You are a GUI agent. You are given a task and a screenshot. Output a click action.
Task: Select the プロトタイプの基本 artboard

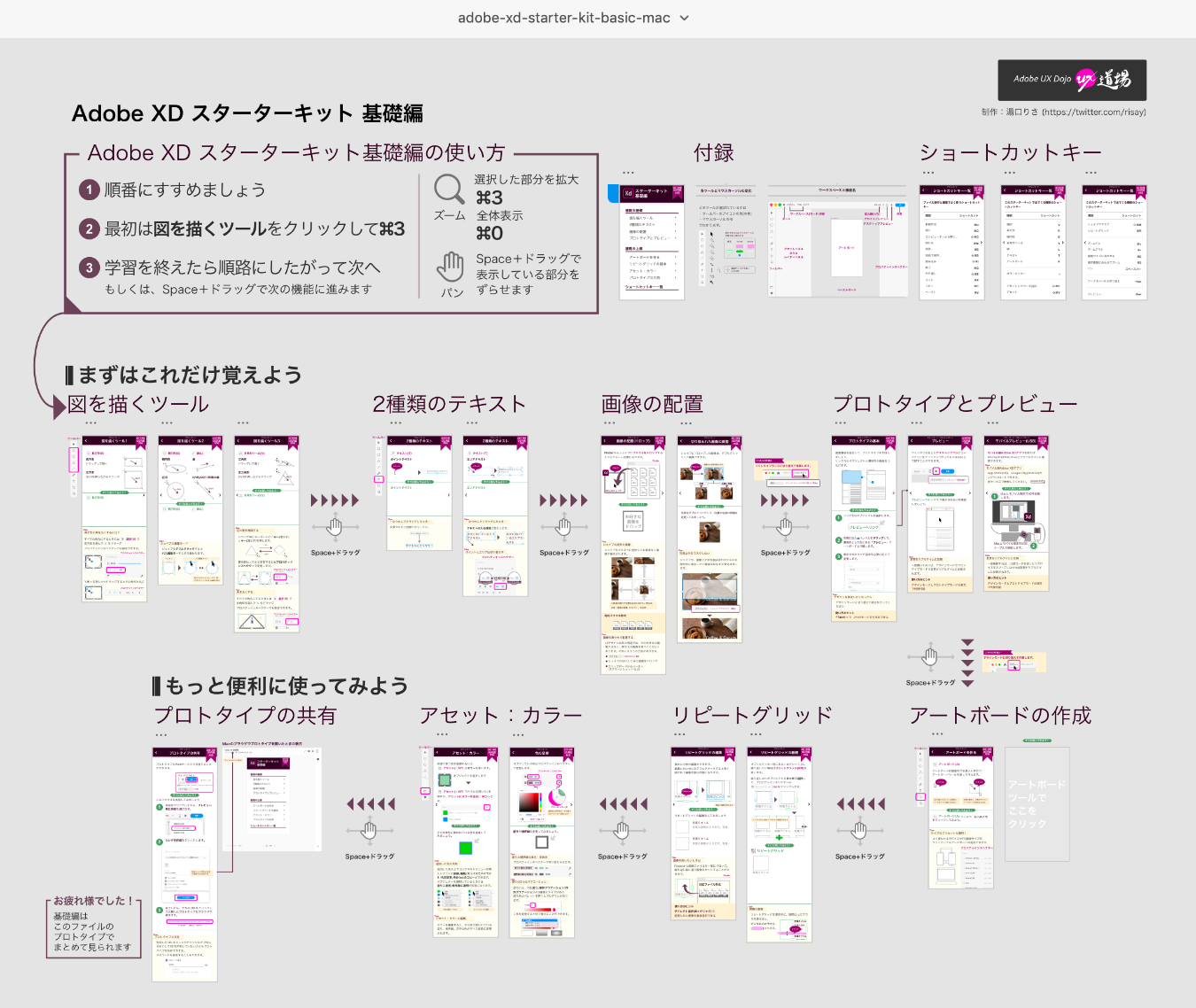tap(864, 529)
